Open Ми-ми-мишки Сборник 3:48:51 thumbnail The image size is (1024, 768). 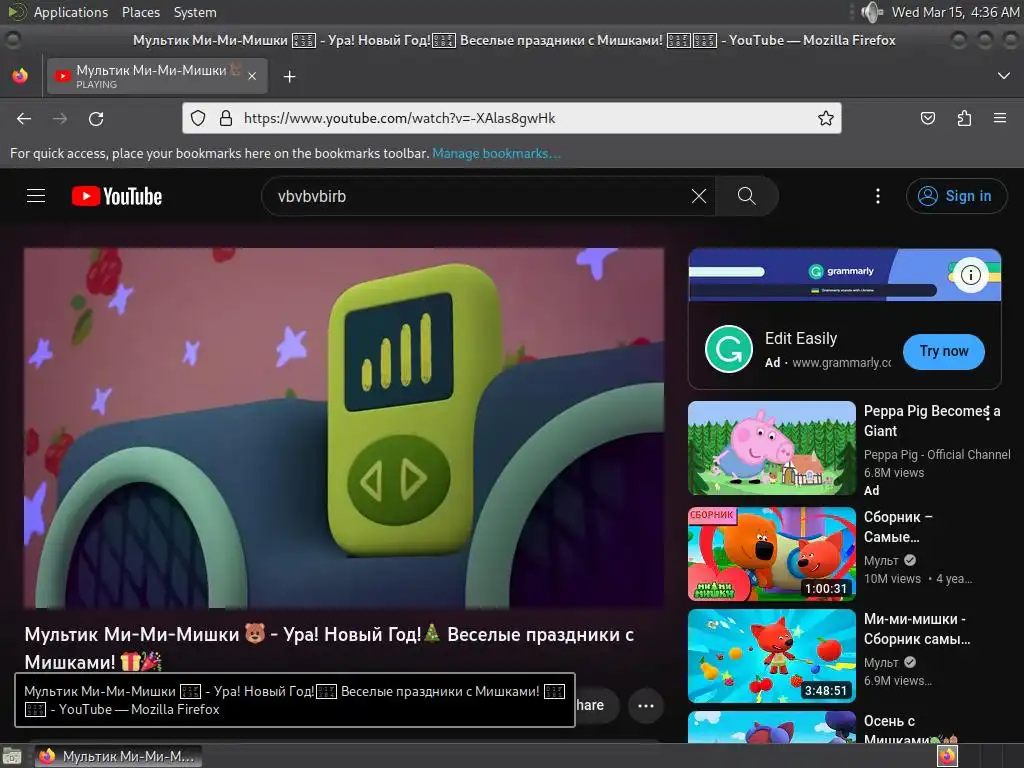point(771,656)
